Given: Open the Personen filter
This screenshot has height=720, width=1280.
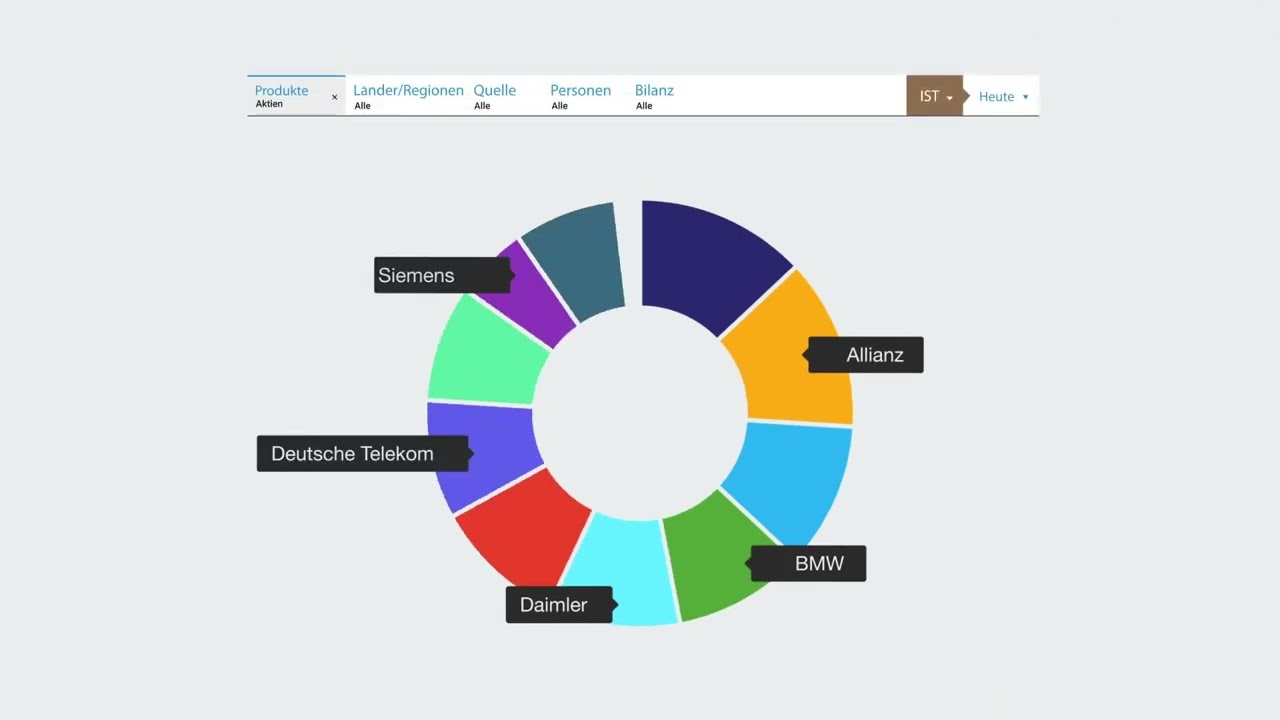Looking at the screenshot, I should 580,96.
